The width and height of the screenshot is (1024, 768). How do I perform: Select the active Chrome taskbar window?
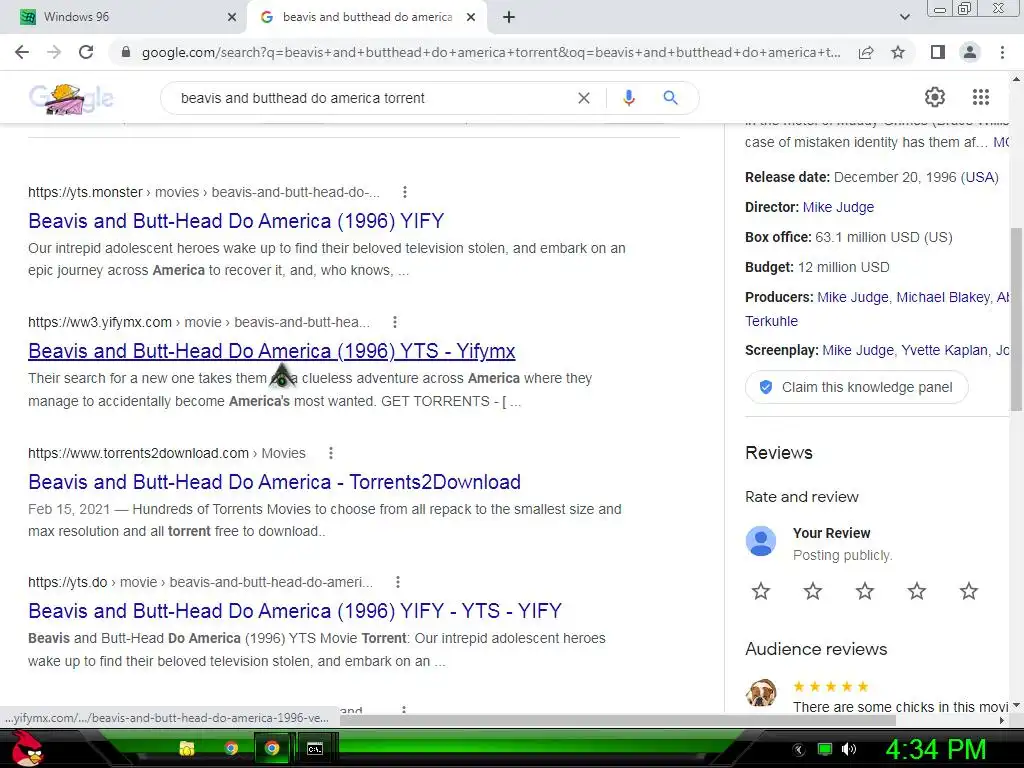pyautogui.click(x=272, y=748)
